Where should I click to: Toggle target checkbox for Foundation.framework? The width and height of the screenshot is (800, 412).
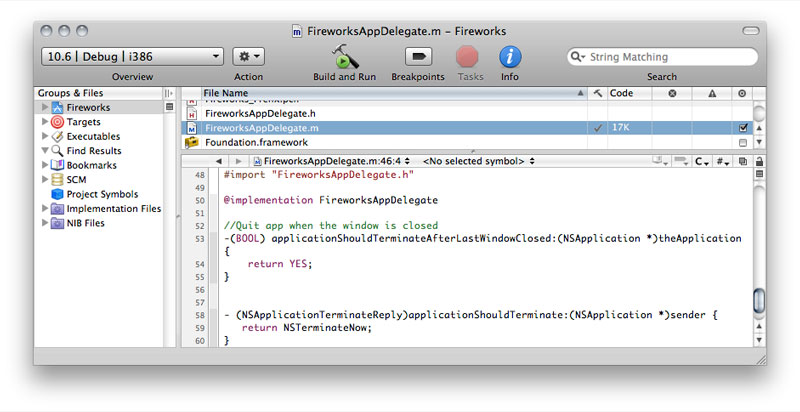tap(742, 143)
